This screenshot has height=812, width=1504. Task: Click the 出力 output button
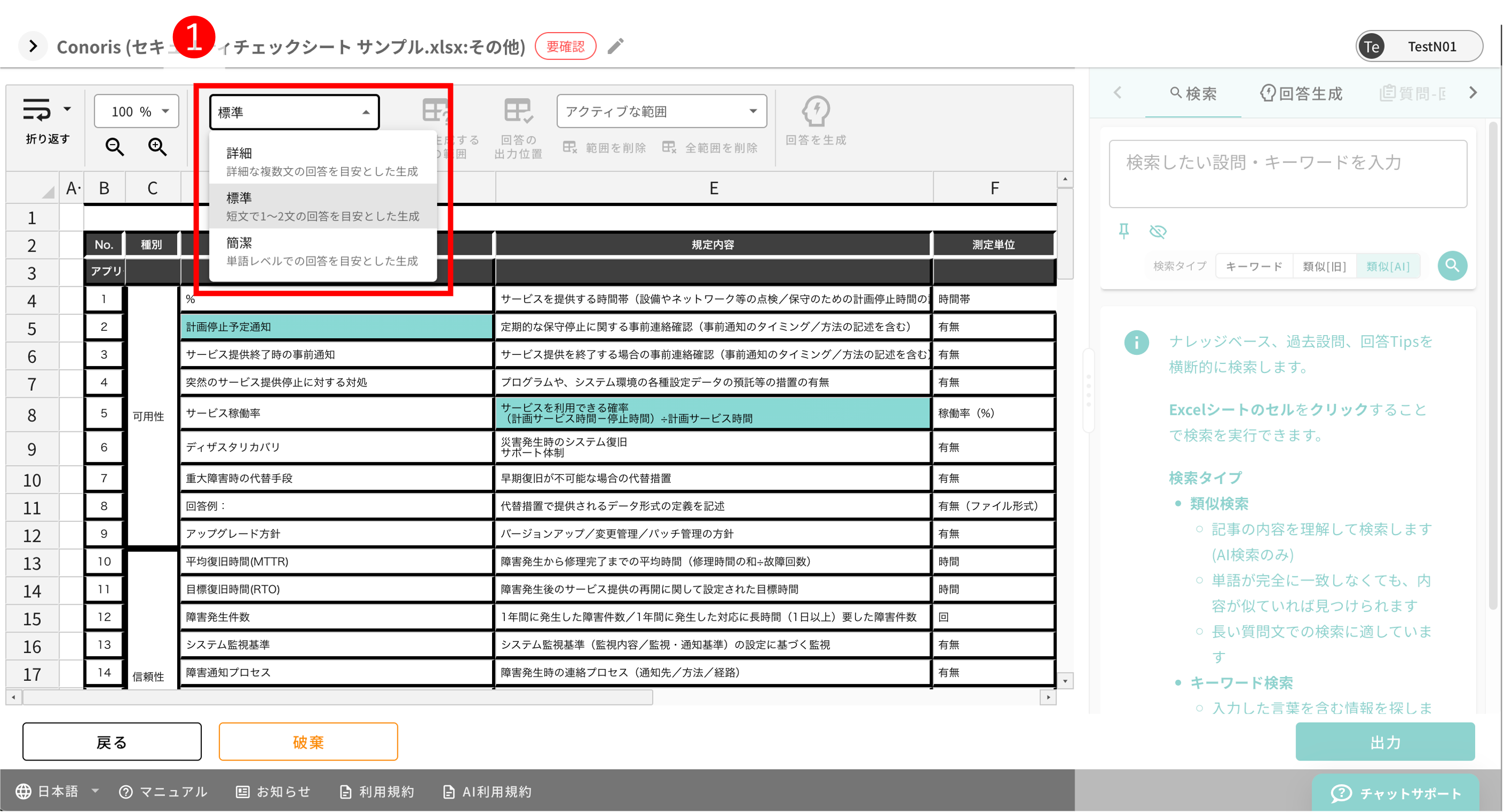pos(1385,742)
